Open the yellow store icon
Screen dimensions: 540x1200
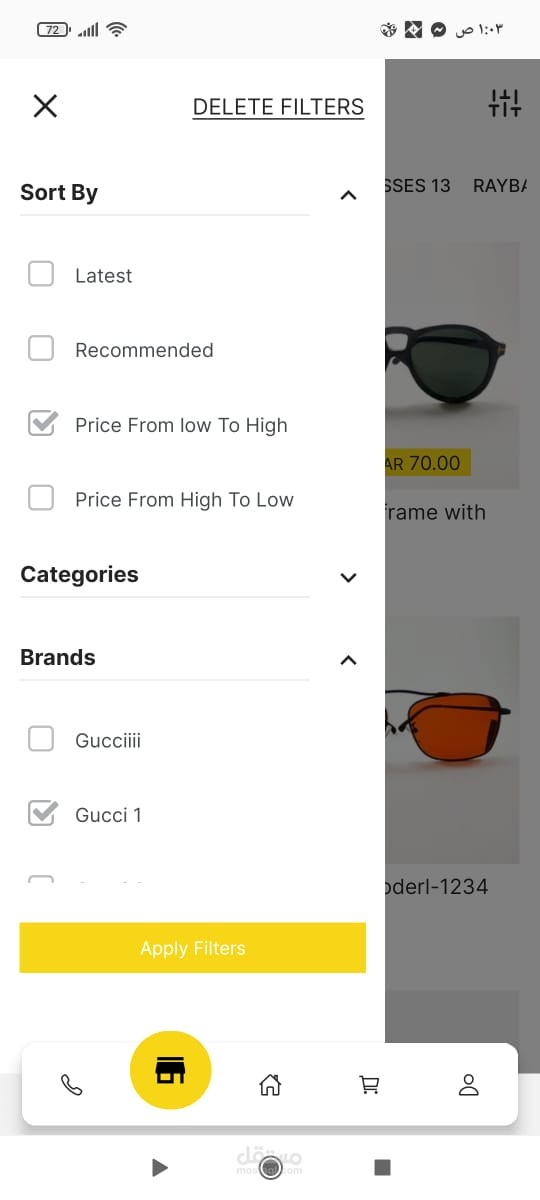(x=170, y=1071)
